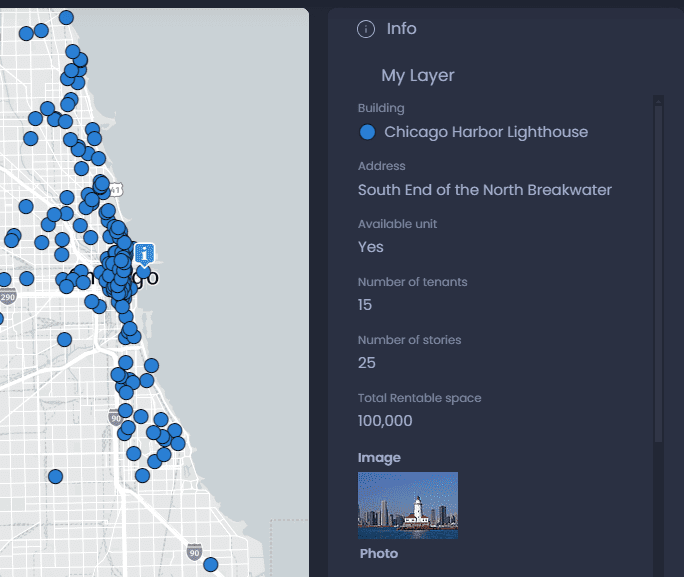Click the blue info marker popup on map
The image size is (684, 577).
click(144, 254)
